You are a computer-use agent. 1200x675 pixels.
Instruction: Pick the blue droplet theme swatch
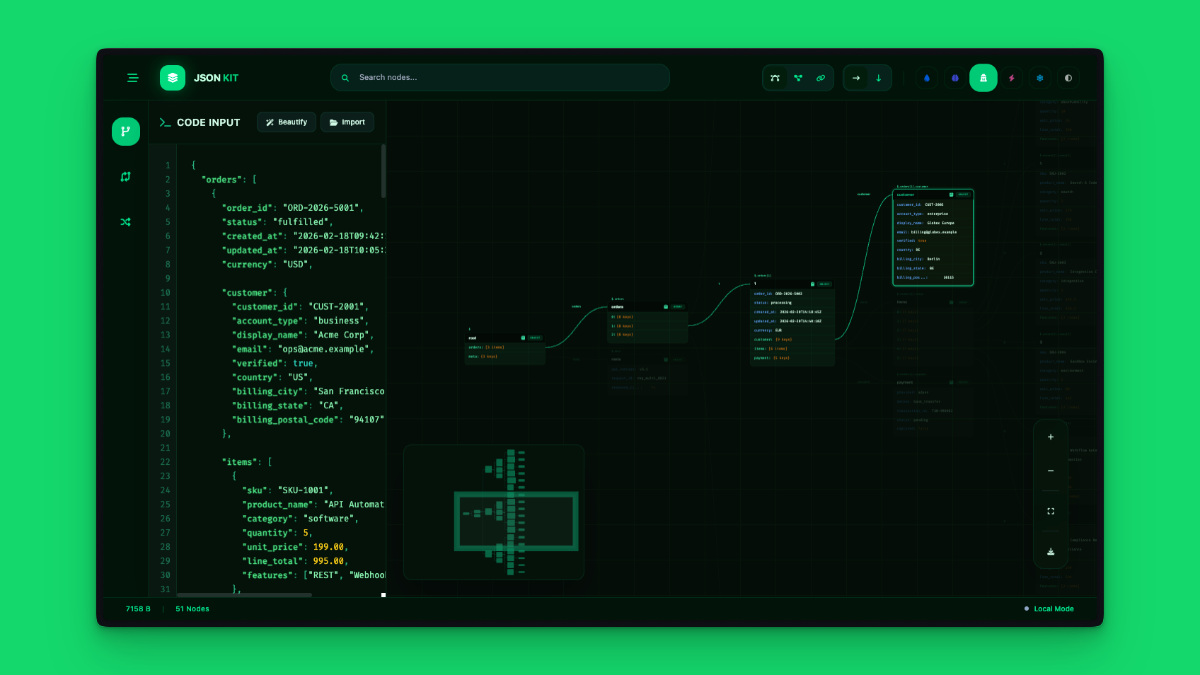tap(928, 77)
